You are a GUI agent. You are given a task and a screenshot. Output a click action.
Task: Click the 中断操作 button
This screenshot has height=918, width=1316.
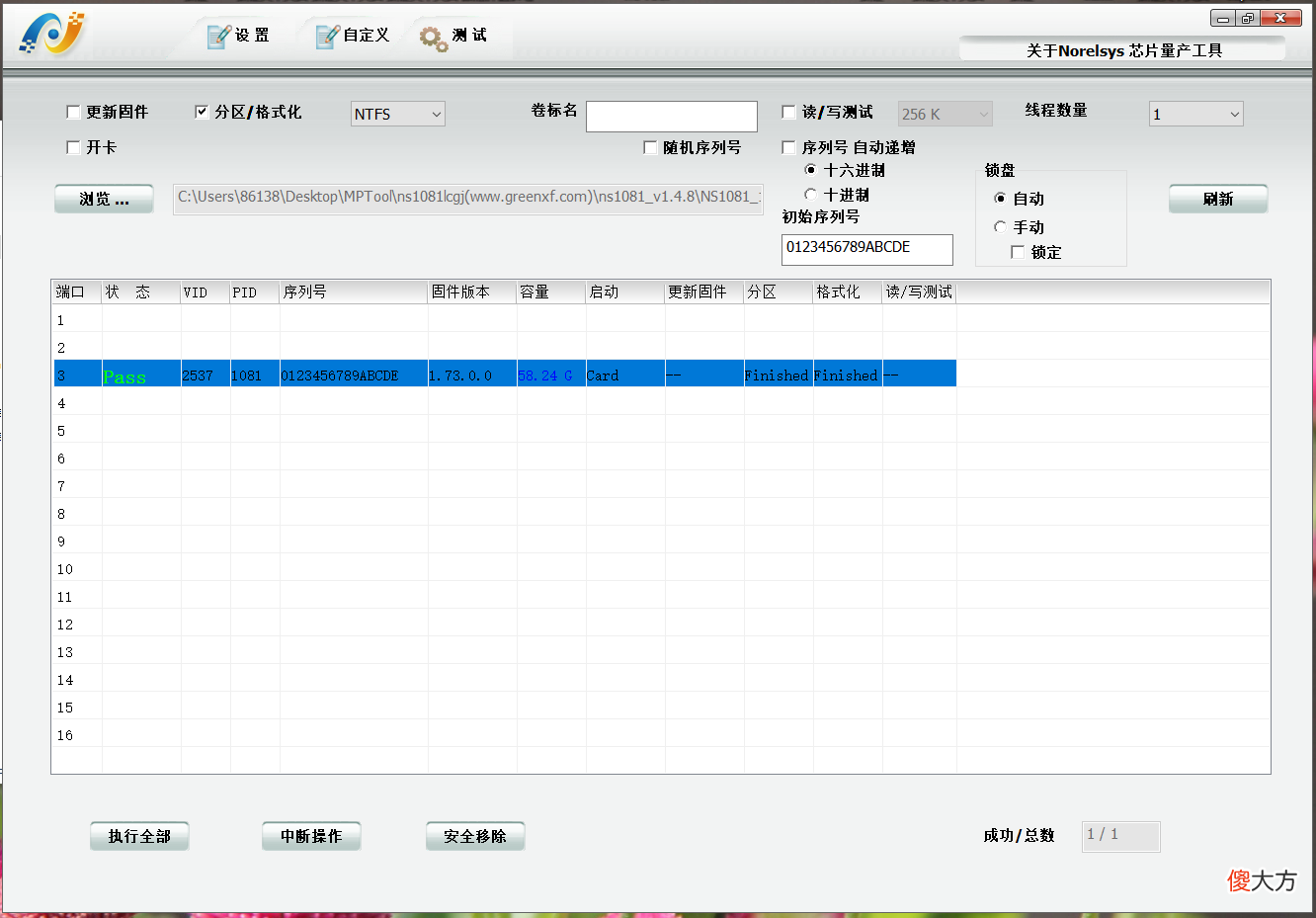(x=311, y=836)
